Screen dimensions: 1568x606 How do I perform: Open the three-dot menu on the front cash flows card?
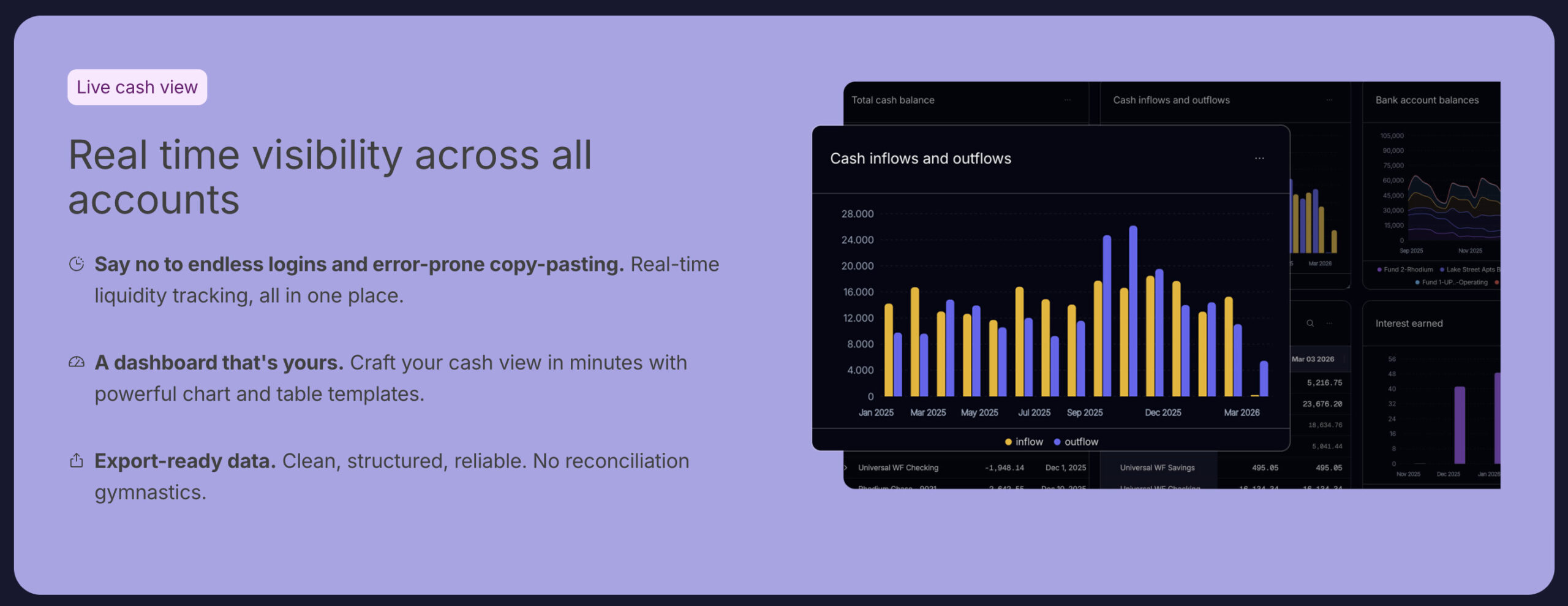pyautogui.click(x=1259, y=158)
